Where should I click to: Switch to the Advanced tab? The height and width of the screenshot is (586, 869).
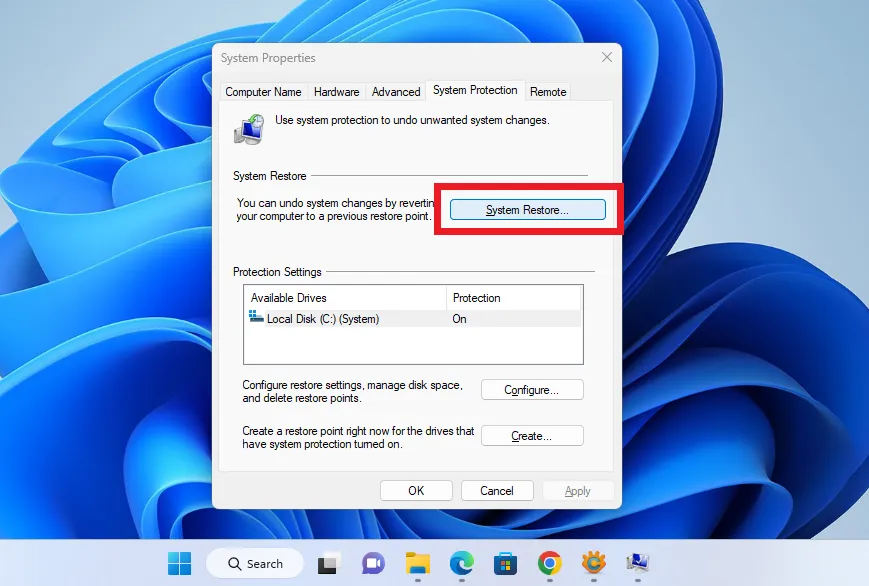[x=396, y=91]
